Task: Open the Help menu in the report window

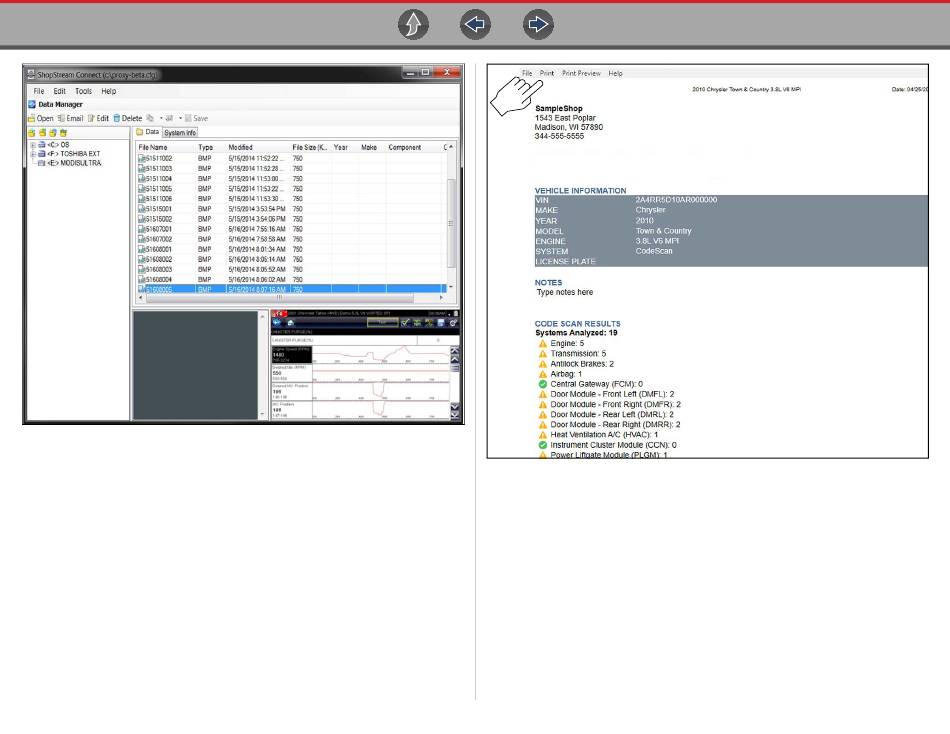Action: (x=616, y=73)
